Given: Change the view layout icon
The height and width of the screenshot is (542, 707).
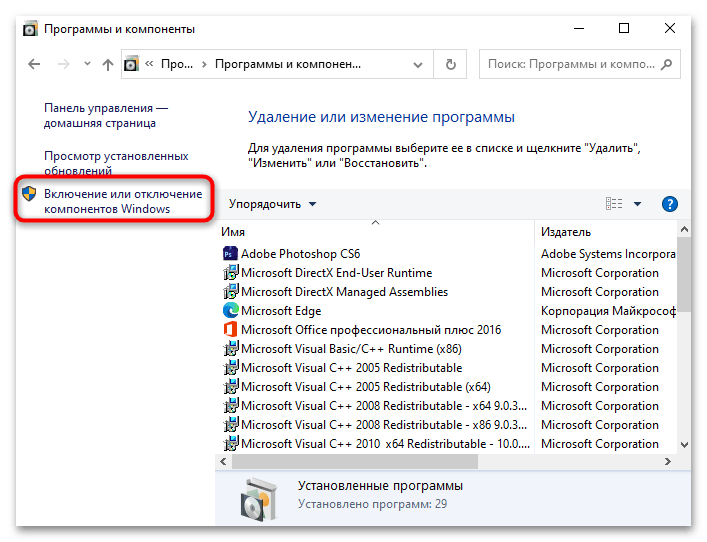Looking at the screenshot, I should click(614, 204).
